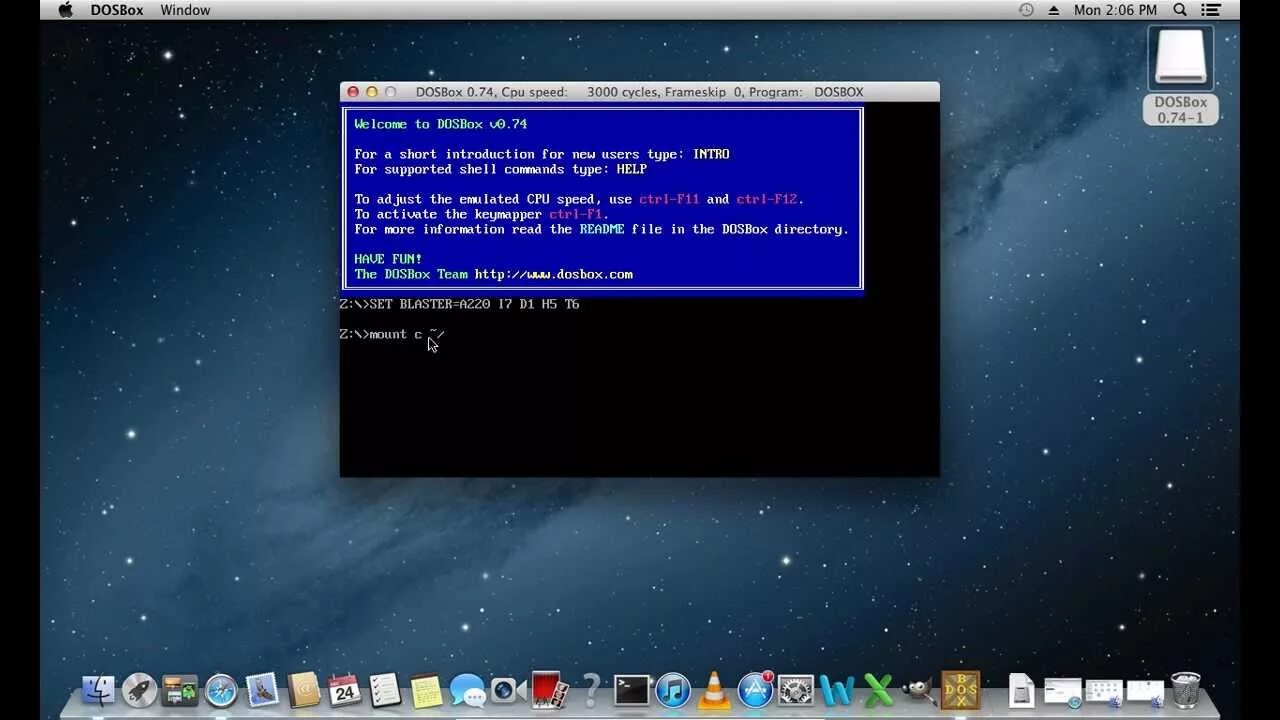The image size is (1280, 720).
Task: Open Messages speech bubble in Dock
Action: pos(467,690)
